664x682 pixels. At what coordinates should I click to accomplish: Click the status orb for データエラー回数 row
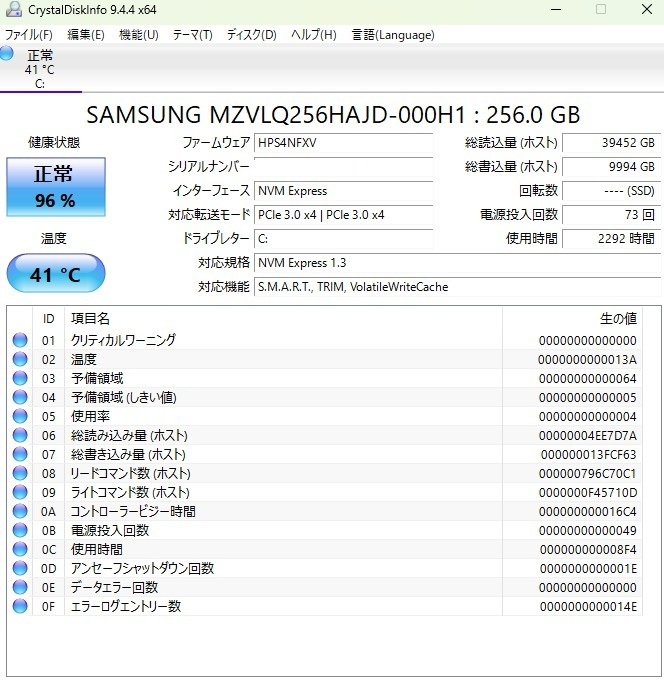[x=20, y=587]
